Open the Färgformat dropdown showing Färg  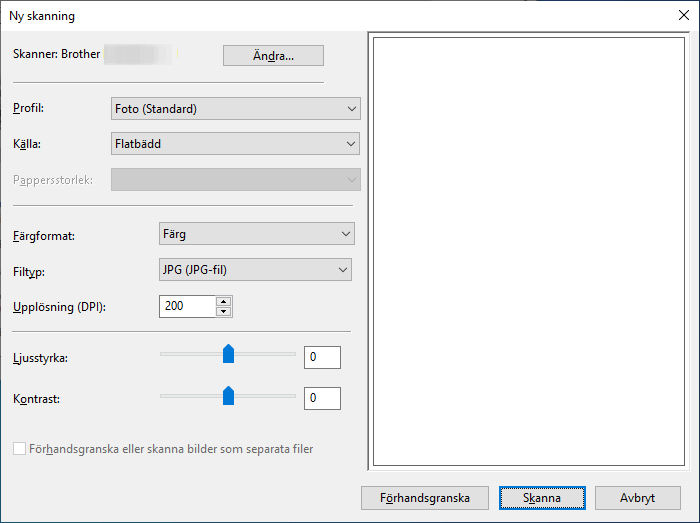pyautogui.click(x=257, y=234)
